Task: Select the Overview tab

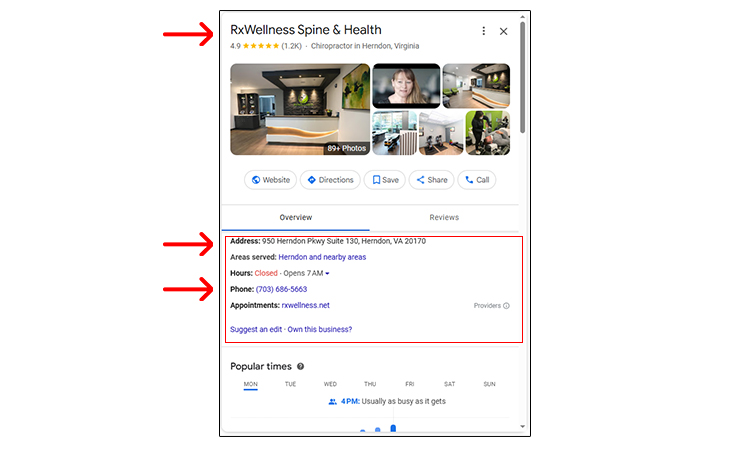Action: pos(296,217)
